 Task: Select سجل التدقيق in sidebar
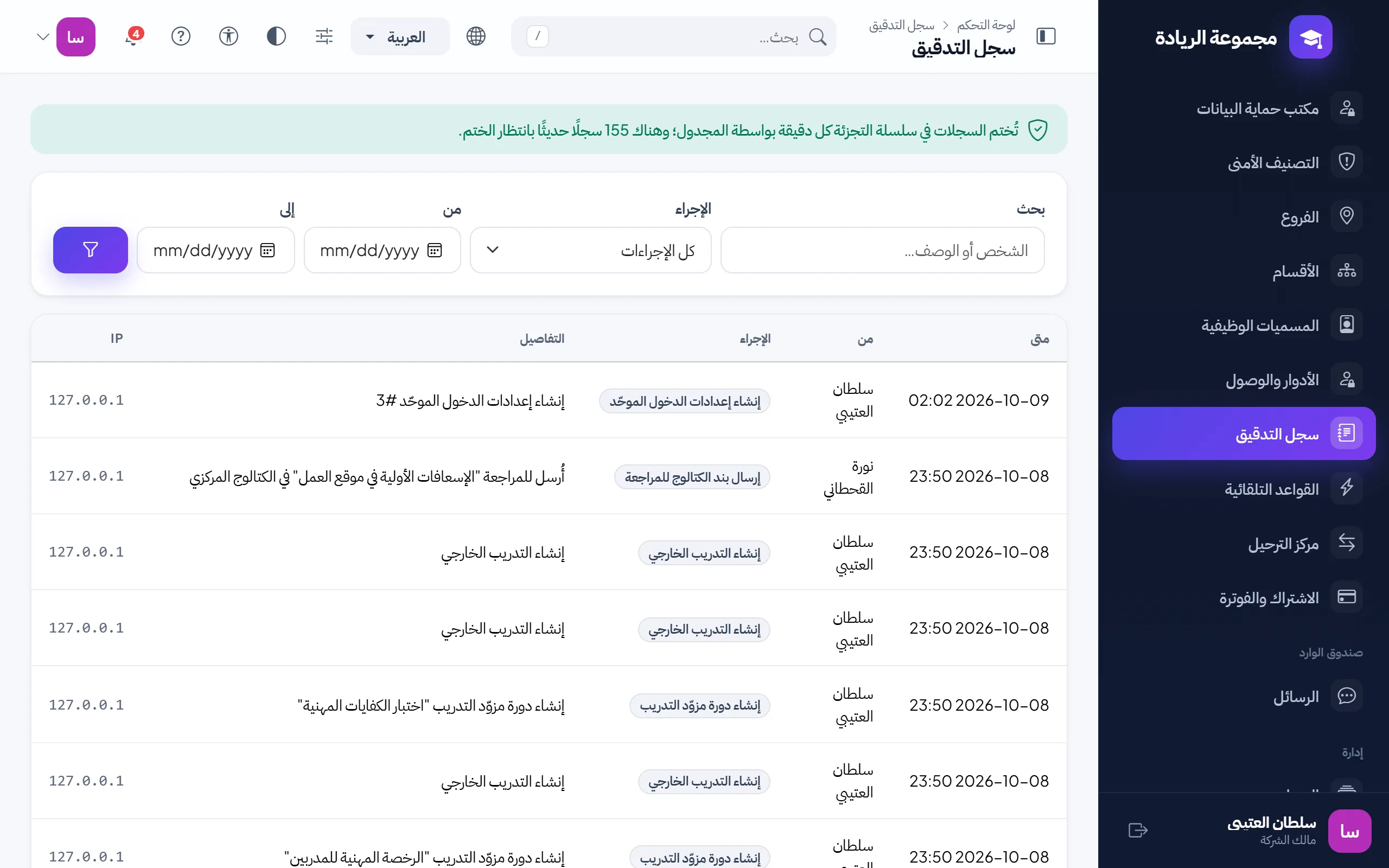click(x=1244, y=433)
